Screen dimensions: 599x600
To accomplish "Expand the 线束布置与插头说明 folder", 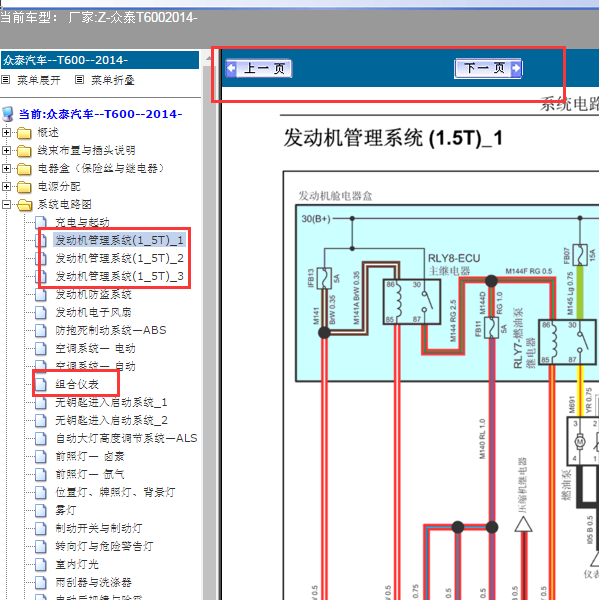I will (x=6, y=150).
